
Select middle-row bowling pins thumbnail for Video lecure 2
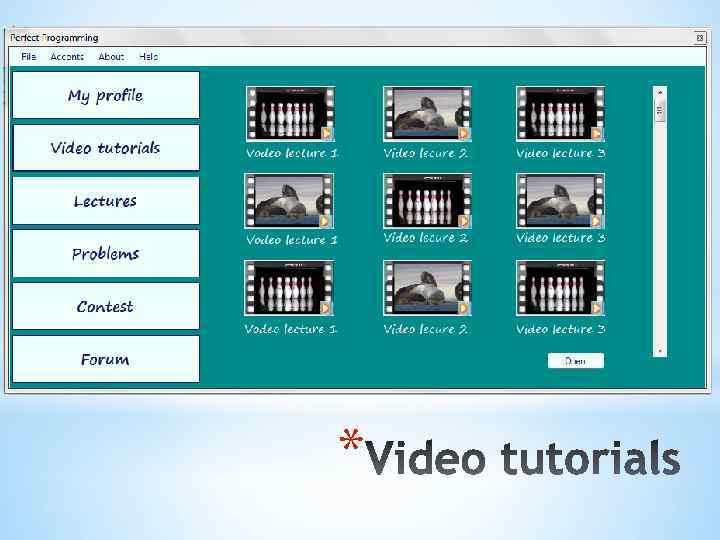pos(428,201)
